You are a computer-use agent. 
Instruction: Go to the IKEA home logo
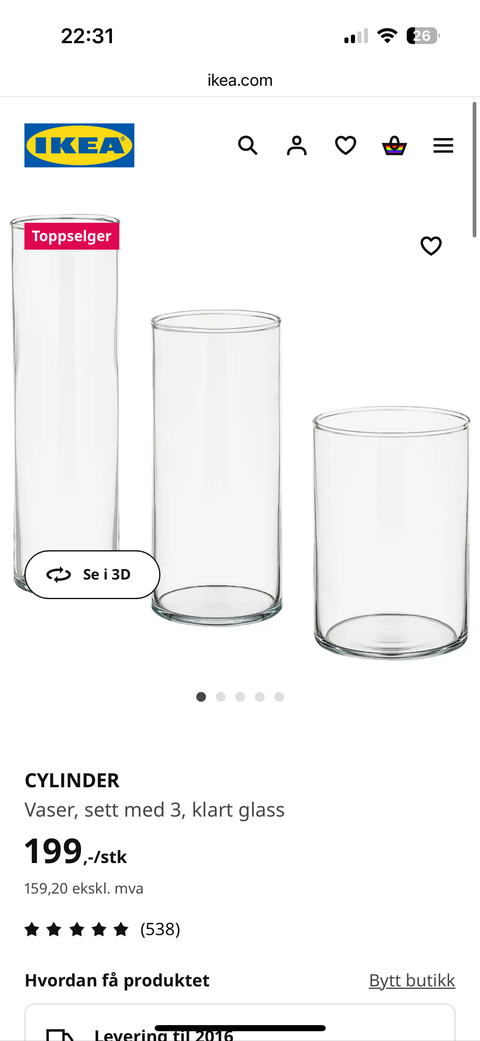click(x=80, y=145)
